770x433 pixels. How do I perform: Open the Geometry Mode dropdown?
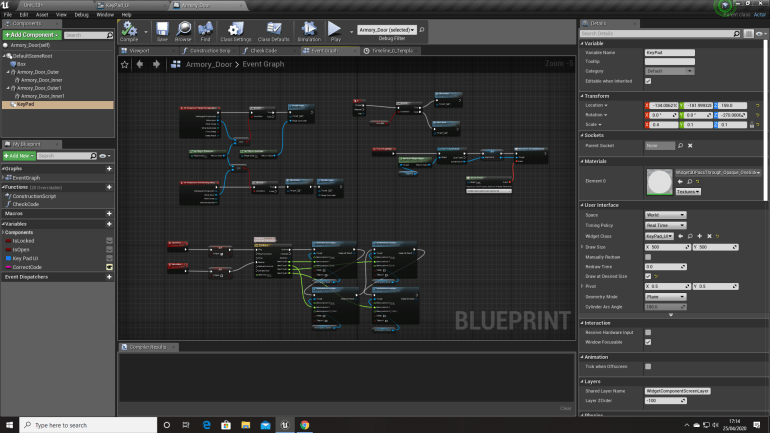pyautogui.click(x=665, y=297)
